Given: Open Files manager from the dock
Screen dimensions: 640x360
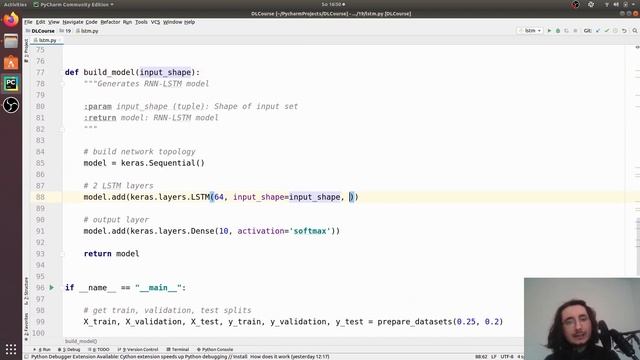Looking at the screenshot, I should (x=11, y=41).
